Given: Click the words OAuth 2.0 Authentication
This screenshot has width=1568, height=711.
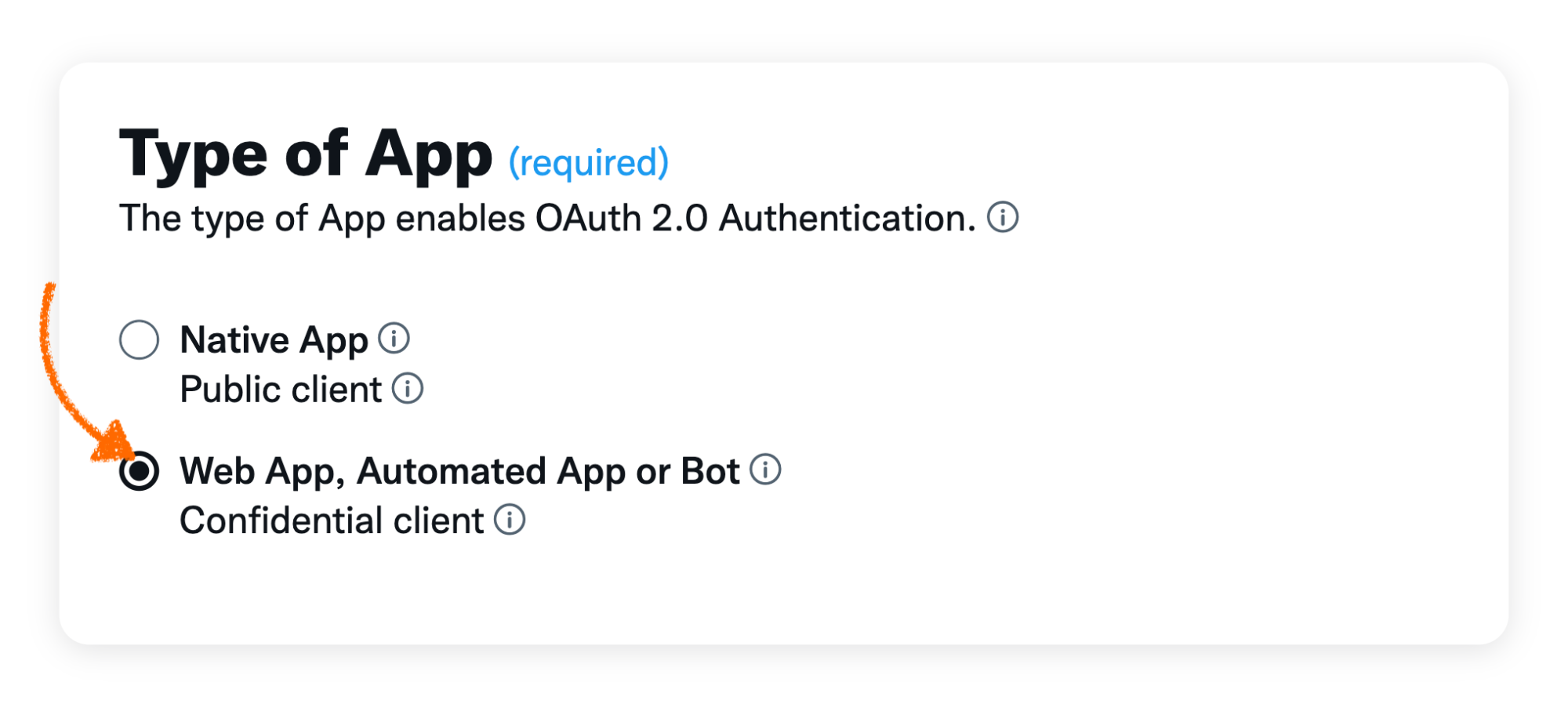Looking at the screenshot, I should tap(755, 218).
